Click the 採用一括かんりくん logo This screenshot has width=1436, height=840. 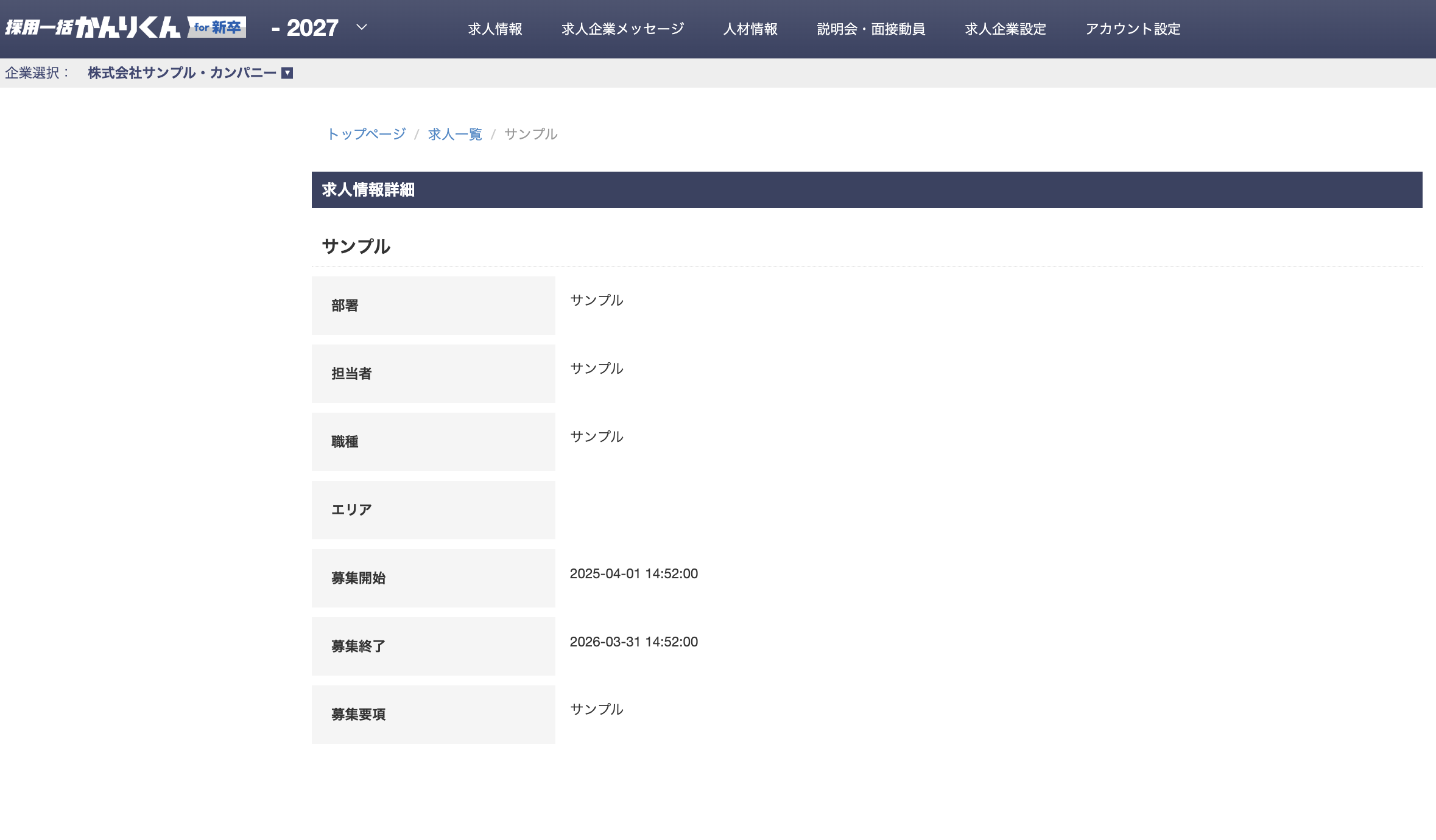[93, 27]
